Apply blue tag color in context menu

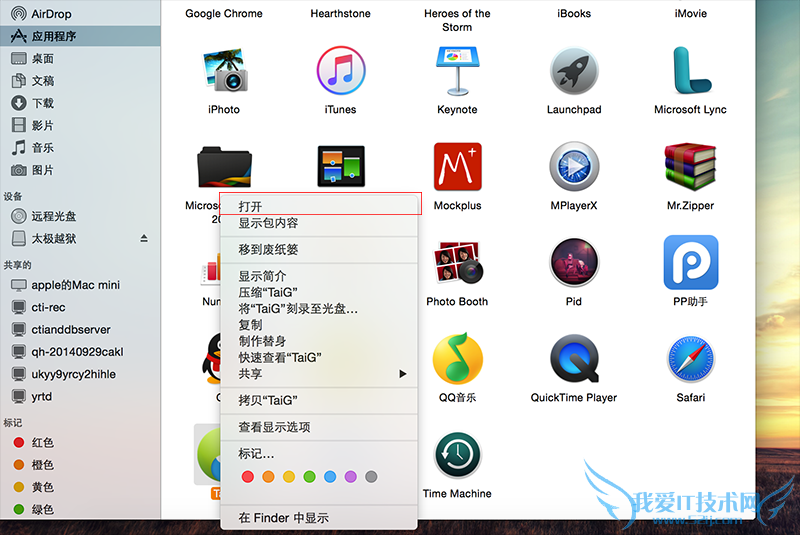click(330, 477)
